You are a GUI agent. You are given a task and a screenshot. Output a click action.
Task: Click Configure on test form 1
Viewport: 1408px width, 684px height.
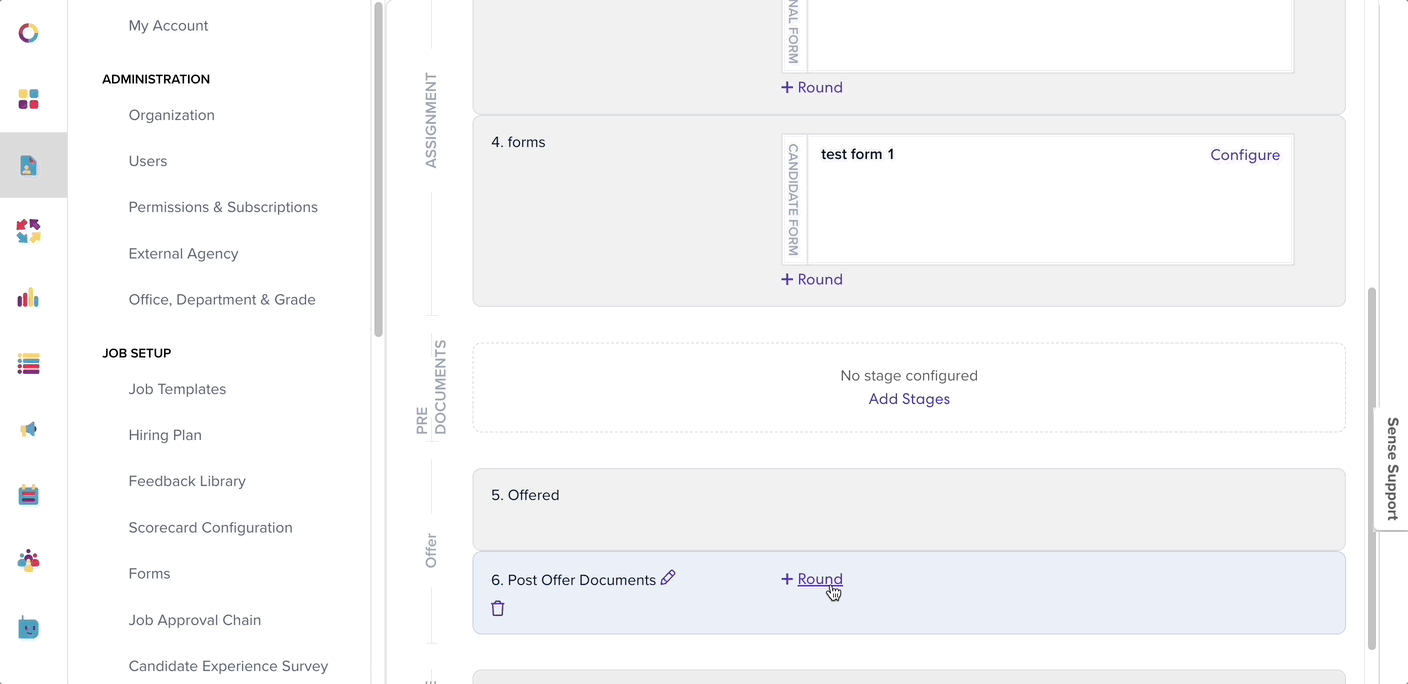click(x=1245, y=155)
